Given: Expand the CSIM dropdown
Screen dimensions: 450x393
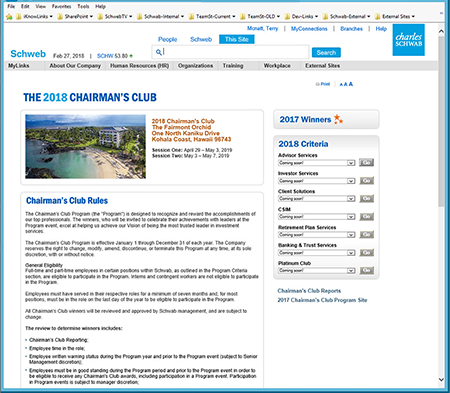Looking at the screenshot, I should [316, 217].
